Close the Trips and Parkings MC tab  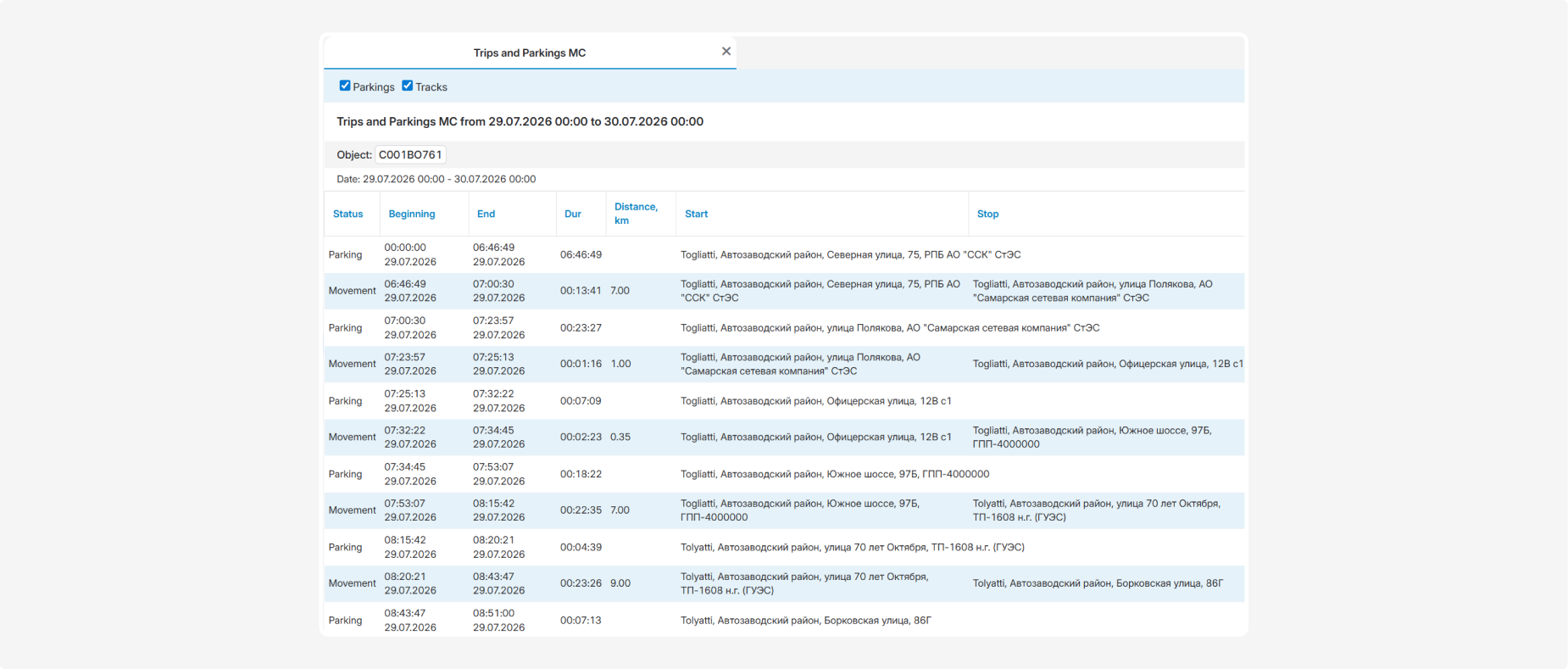pos(726,52)
